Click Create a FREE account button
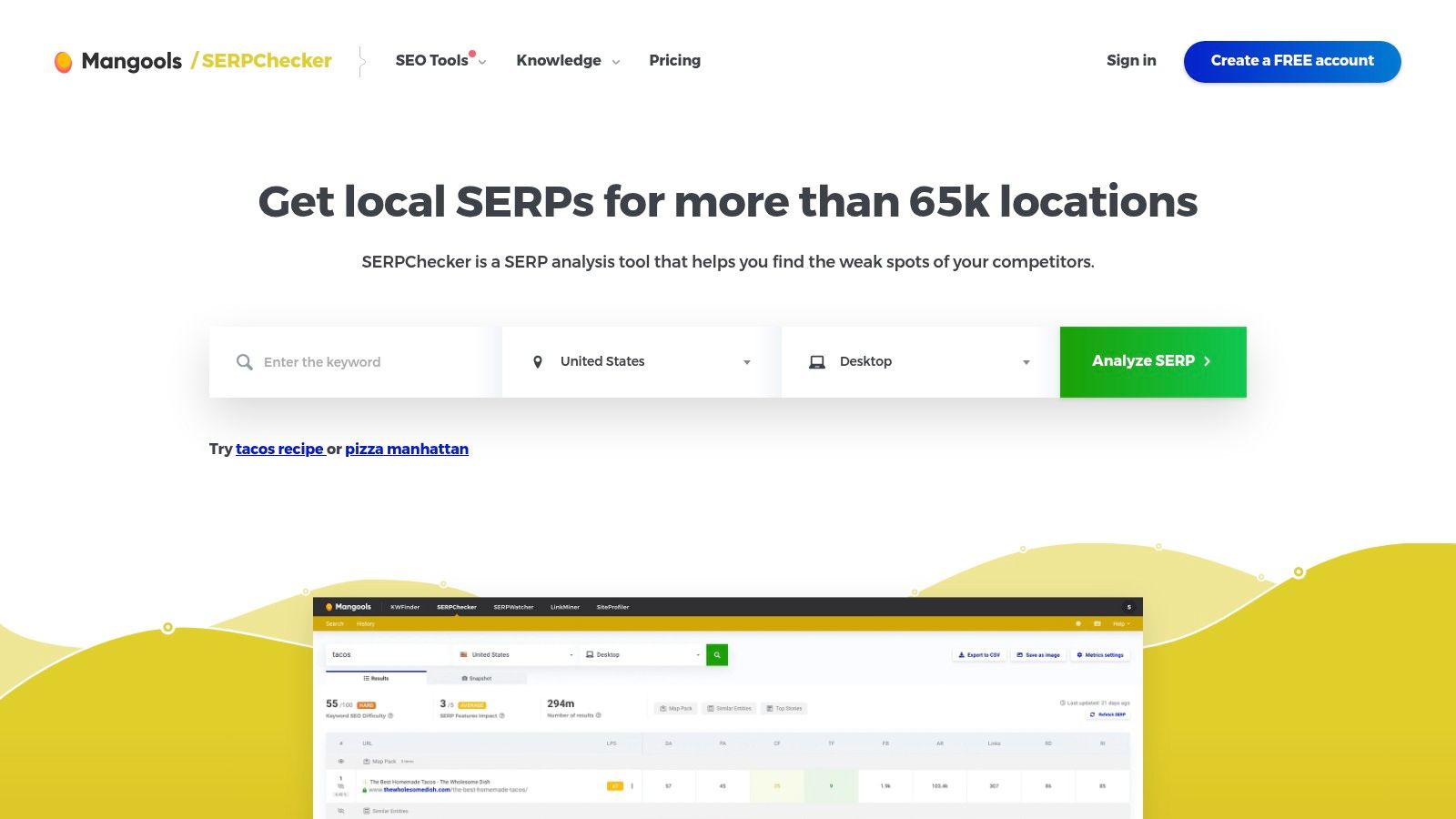The width and height of the screenshot is (1456, 819). coord(1292,61)
